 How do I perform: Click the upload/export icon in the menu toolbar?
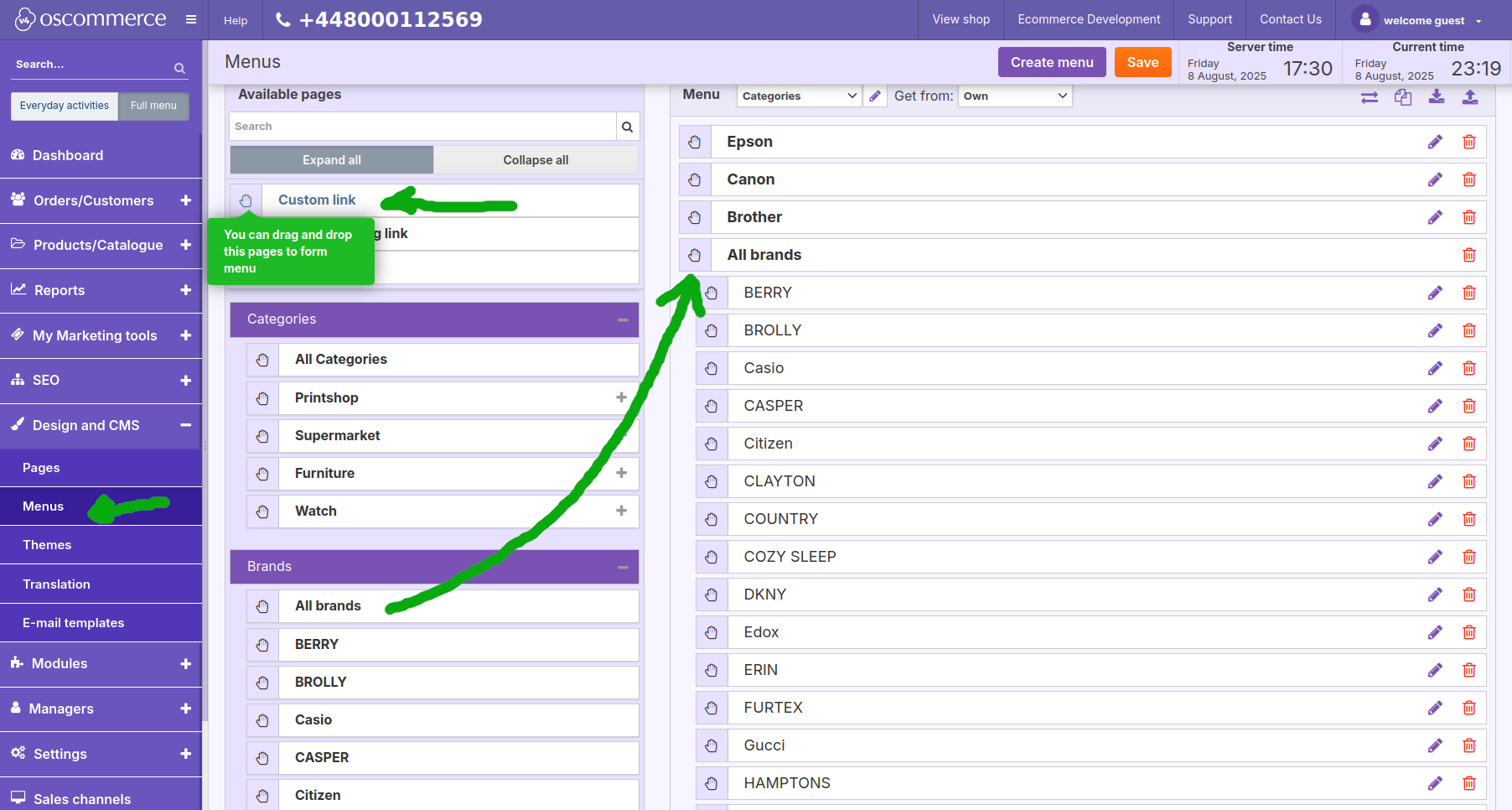[x=1470, y=96]
